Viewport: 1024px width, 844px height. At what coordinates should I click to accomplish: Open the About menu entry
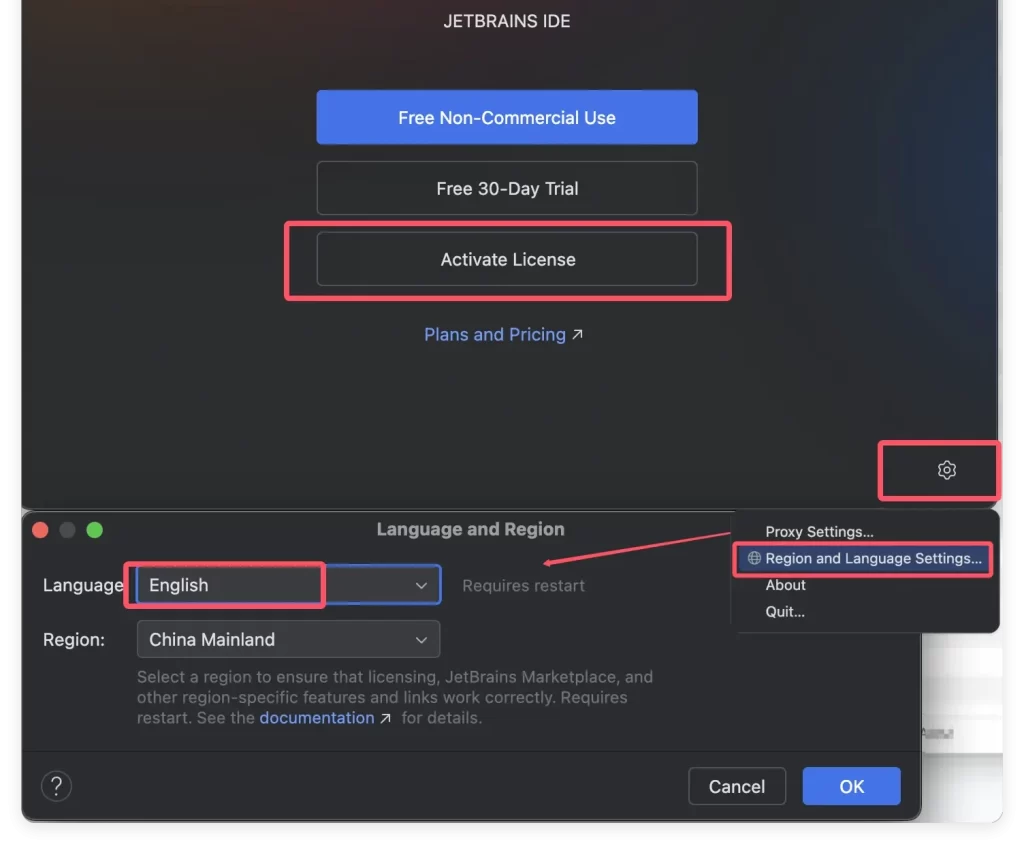pos(785,585)
